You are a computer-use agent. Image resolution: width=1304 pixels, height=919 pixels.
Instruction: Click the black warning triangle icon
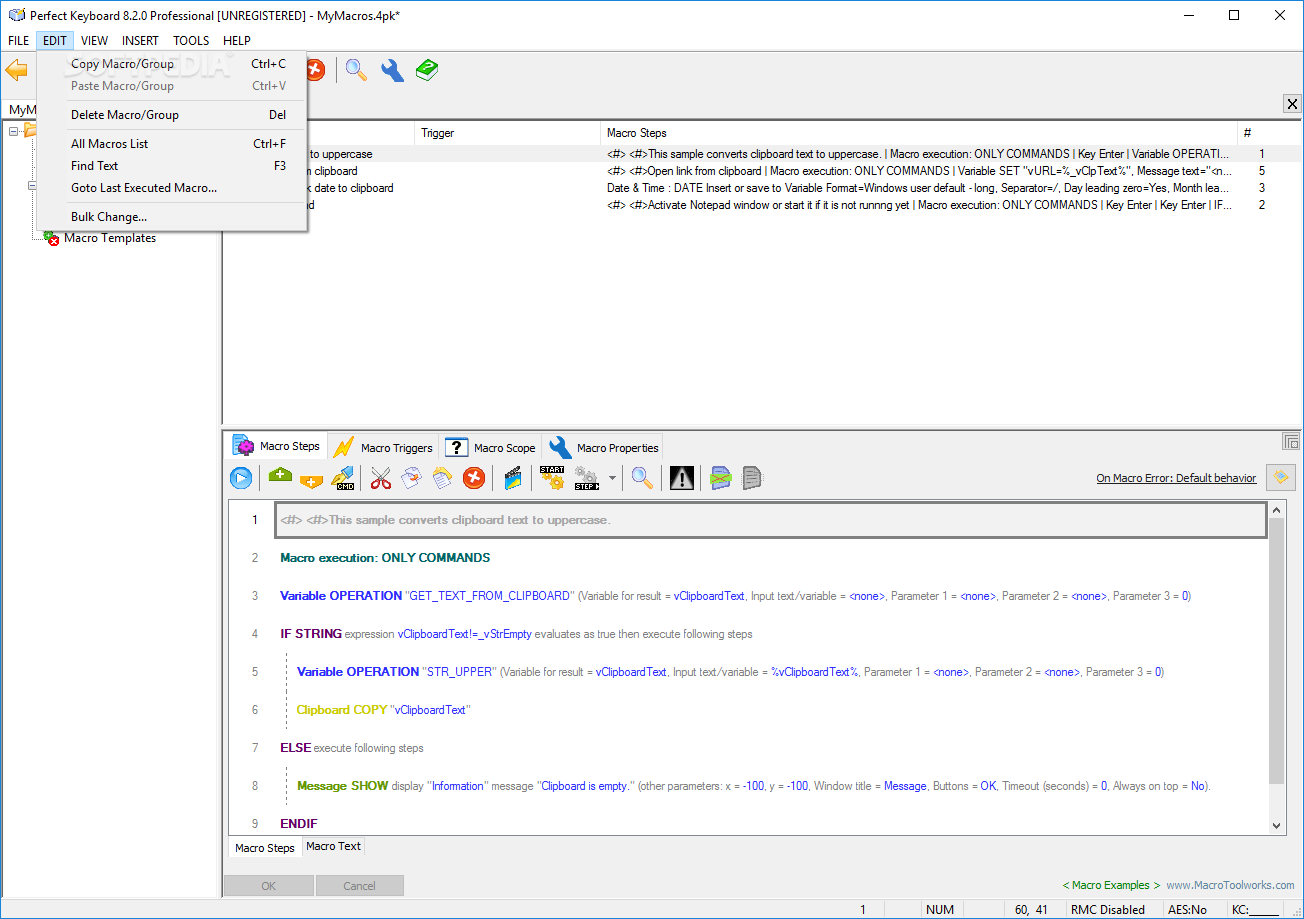pos(682,478)
